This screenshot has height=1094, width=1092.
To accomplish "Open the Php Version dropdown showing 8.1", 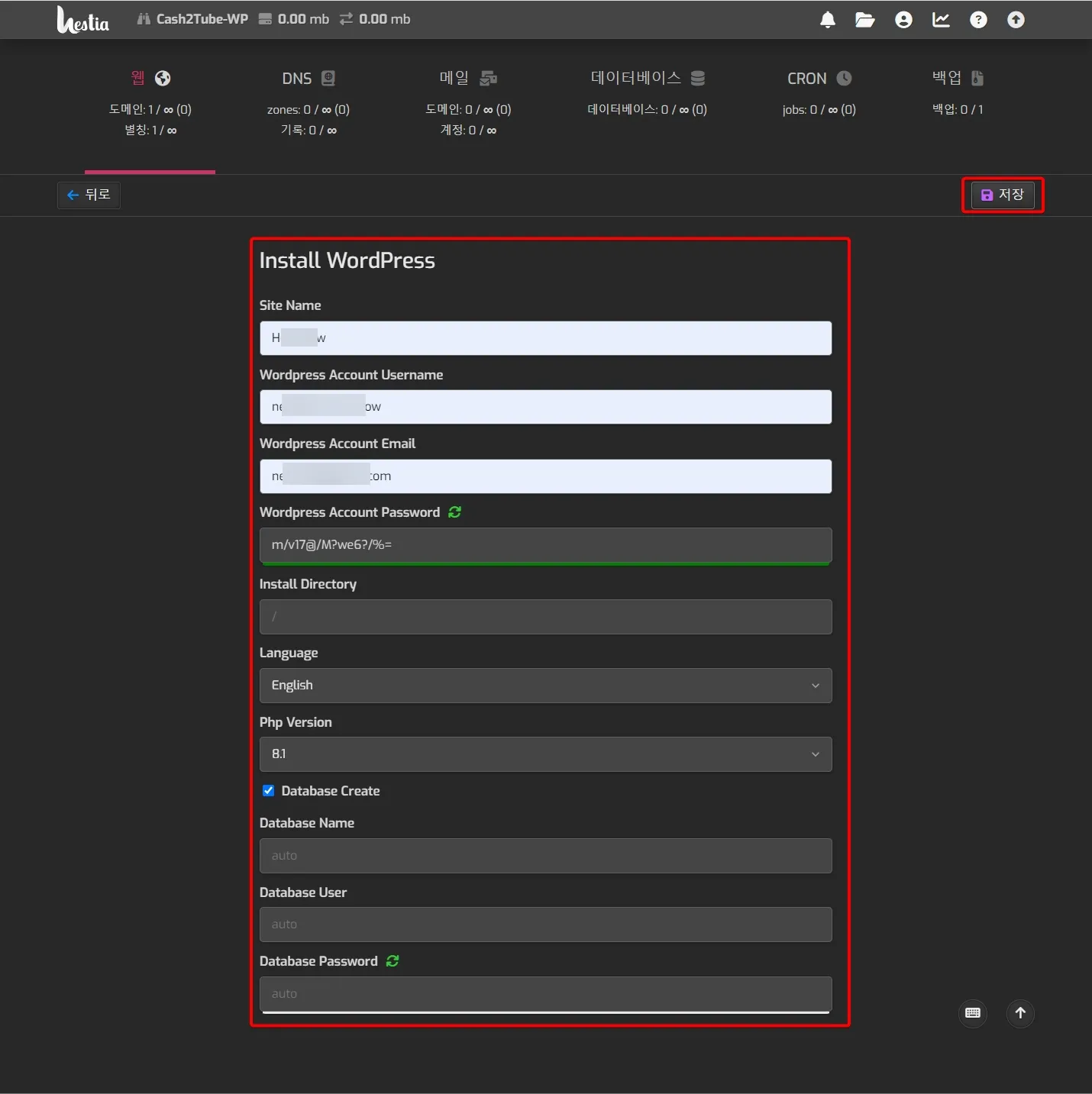I will coord(545,754).
